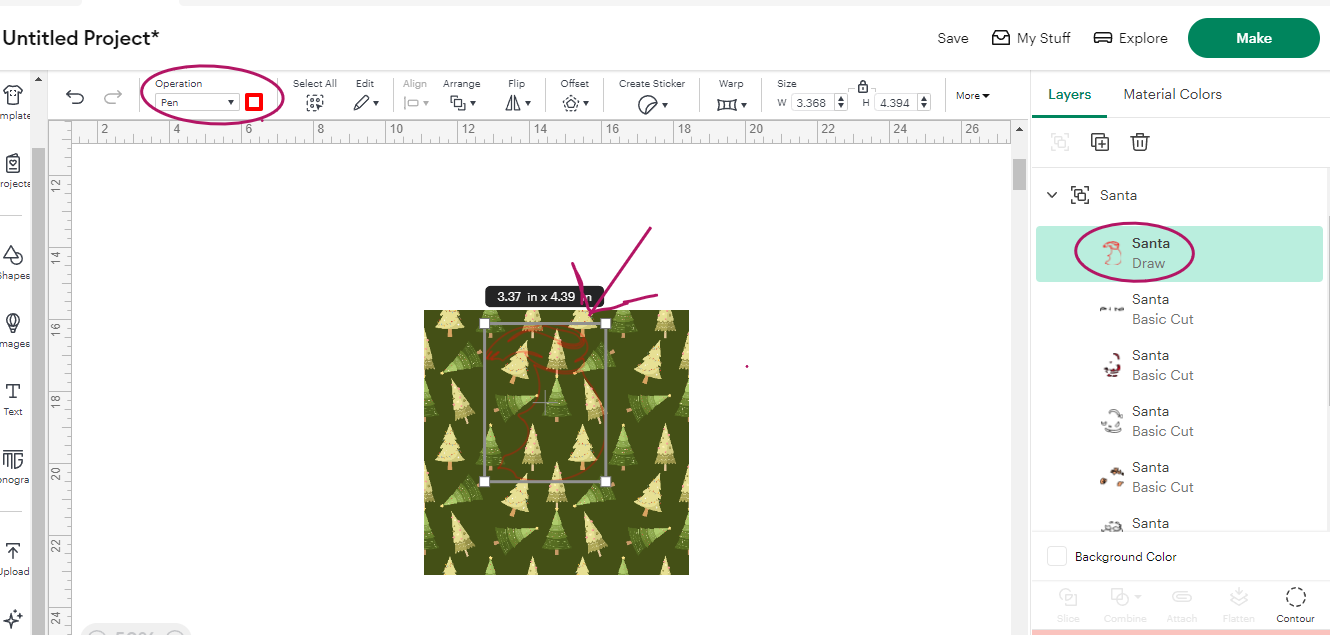The height and width of the screenshot is (635, 1330).
Task: Enable the Background Color checkbox
Action: click(1057, 557)
